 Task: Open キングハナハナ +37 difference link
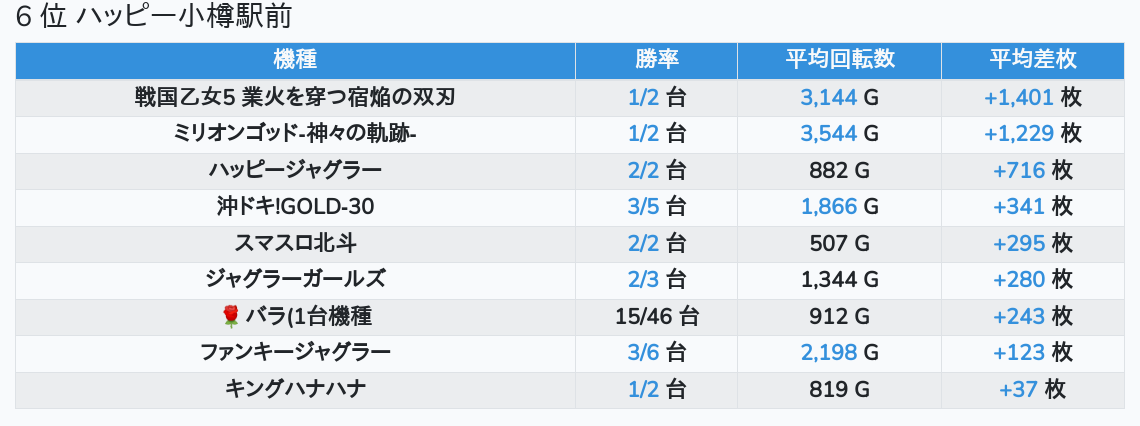pyautogui.click(x=1019, y=390)
